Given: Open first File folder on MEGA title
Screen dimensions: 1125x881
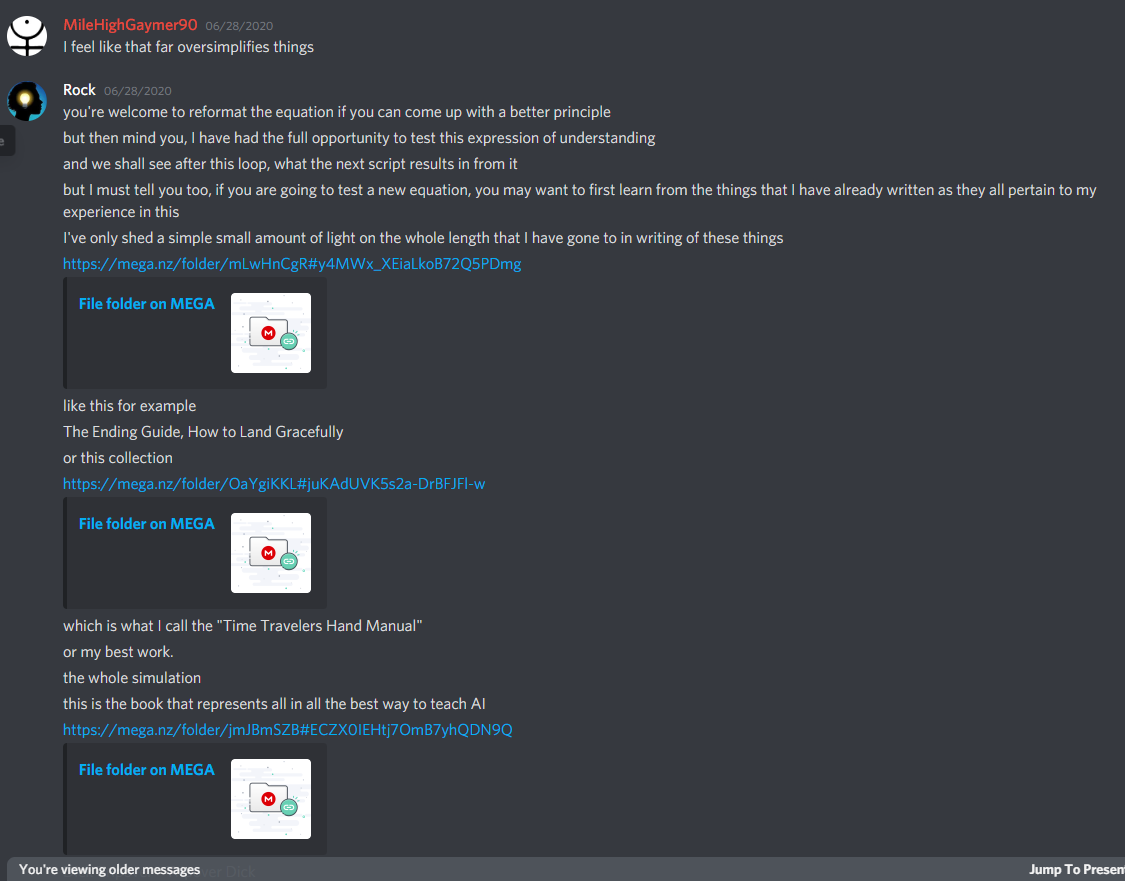Looking at the screenshot, I should [146, 303].
